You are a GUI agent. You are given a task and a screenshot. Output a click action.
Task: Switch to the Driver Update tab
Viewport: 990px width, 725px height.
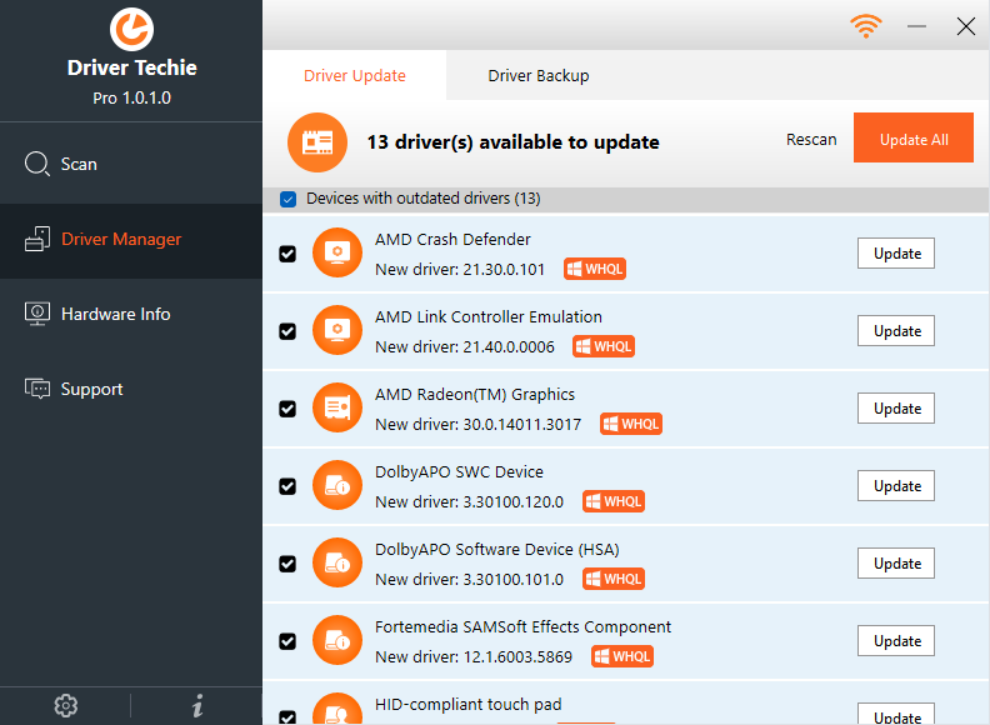point(354,75)
